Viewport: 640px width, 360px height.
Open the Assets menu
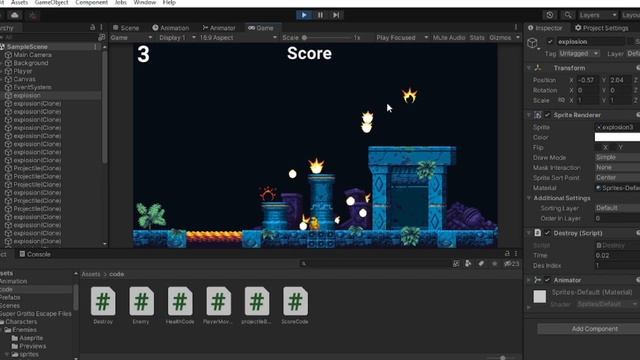tap(19, 2)
